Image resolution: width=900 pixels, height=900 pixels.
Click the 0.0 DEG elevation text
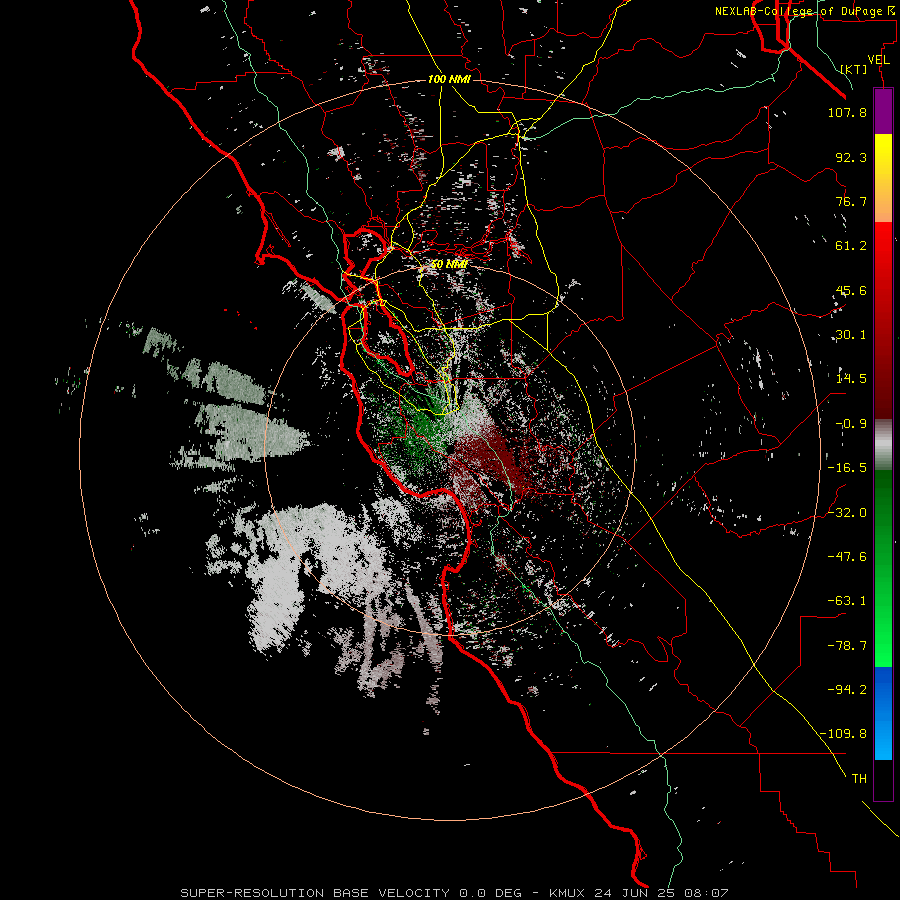pyautogui.click(x=490, y=893)
